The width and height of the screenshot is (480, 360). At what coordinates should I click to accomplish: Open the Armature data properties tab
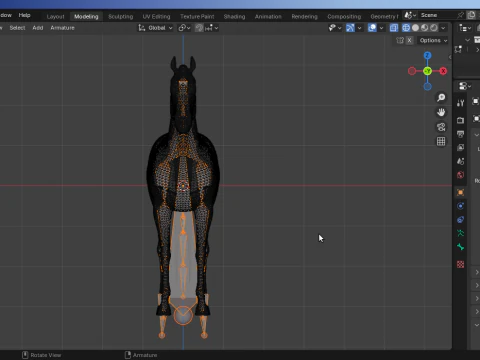point(461,233)
